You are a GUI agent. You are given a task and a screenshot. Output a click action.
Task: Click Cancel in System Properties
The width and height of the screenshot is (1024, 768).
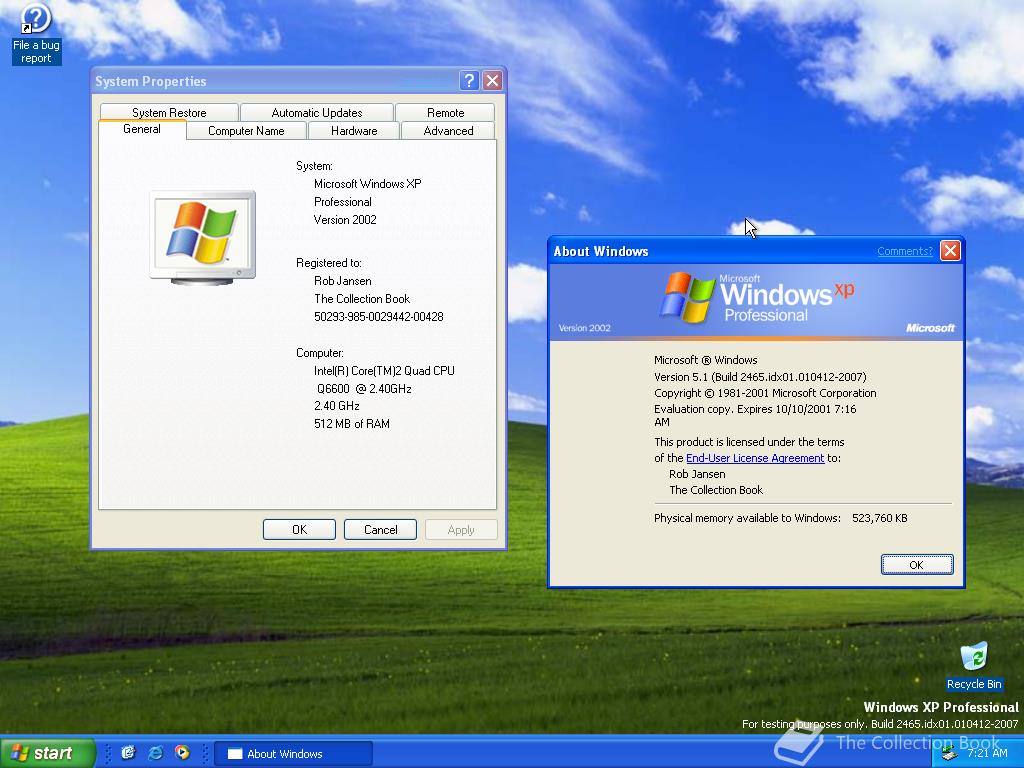coord(380,530)
